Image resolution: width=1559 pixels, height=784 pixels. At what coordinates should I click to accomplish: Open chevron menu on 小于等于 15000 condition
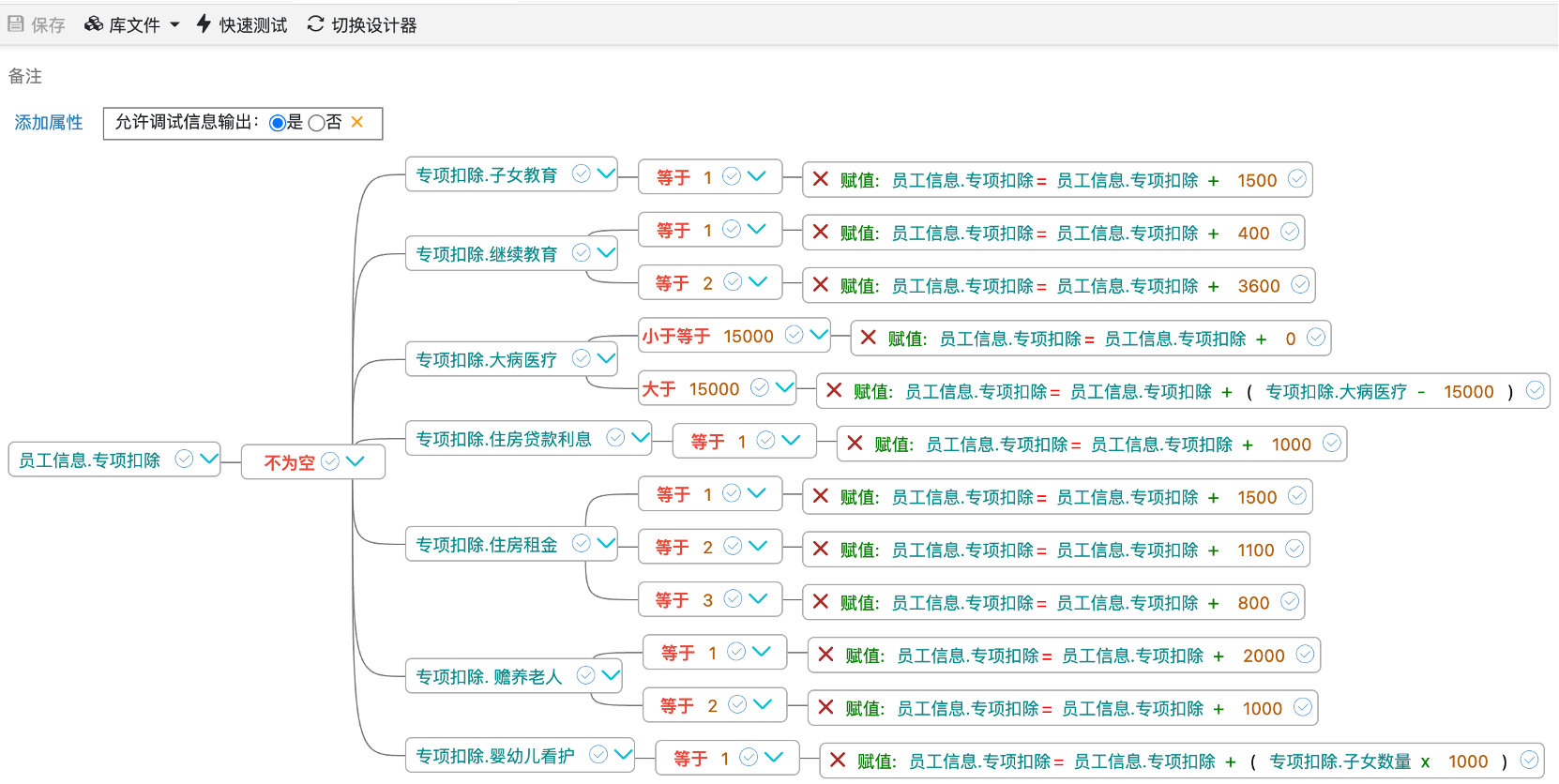click(818, 335)
